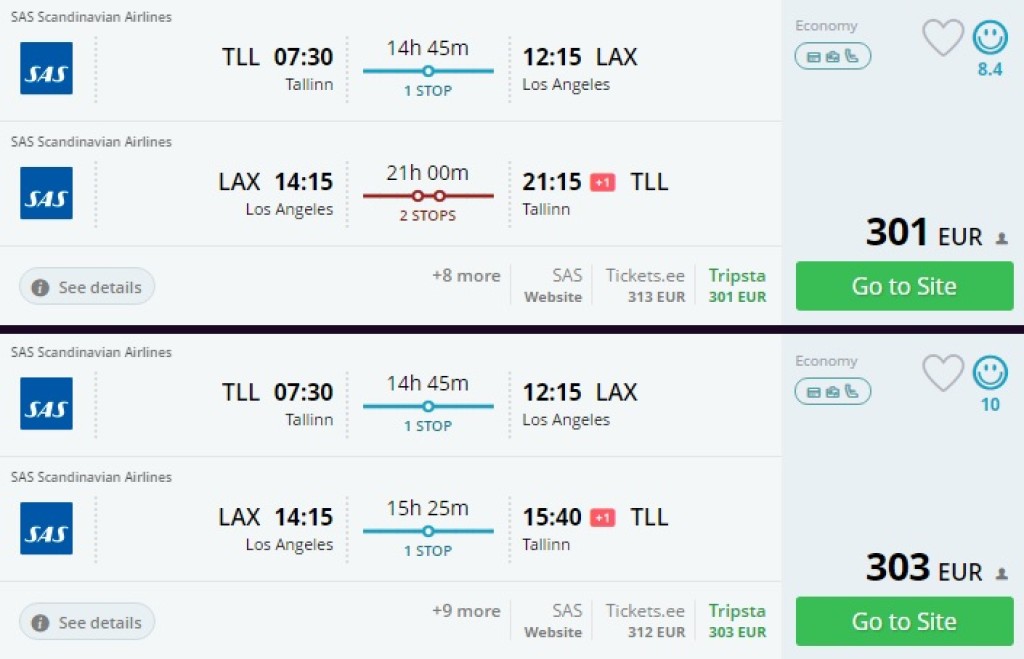Click SAS logo of first outbound flight
The image size is (1024, 659).
pos(46,68)
